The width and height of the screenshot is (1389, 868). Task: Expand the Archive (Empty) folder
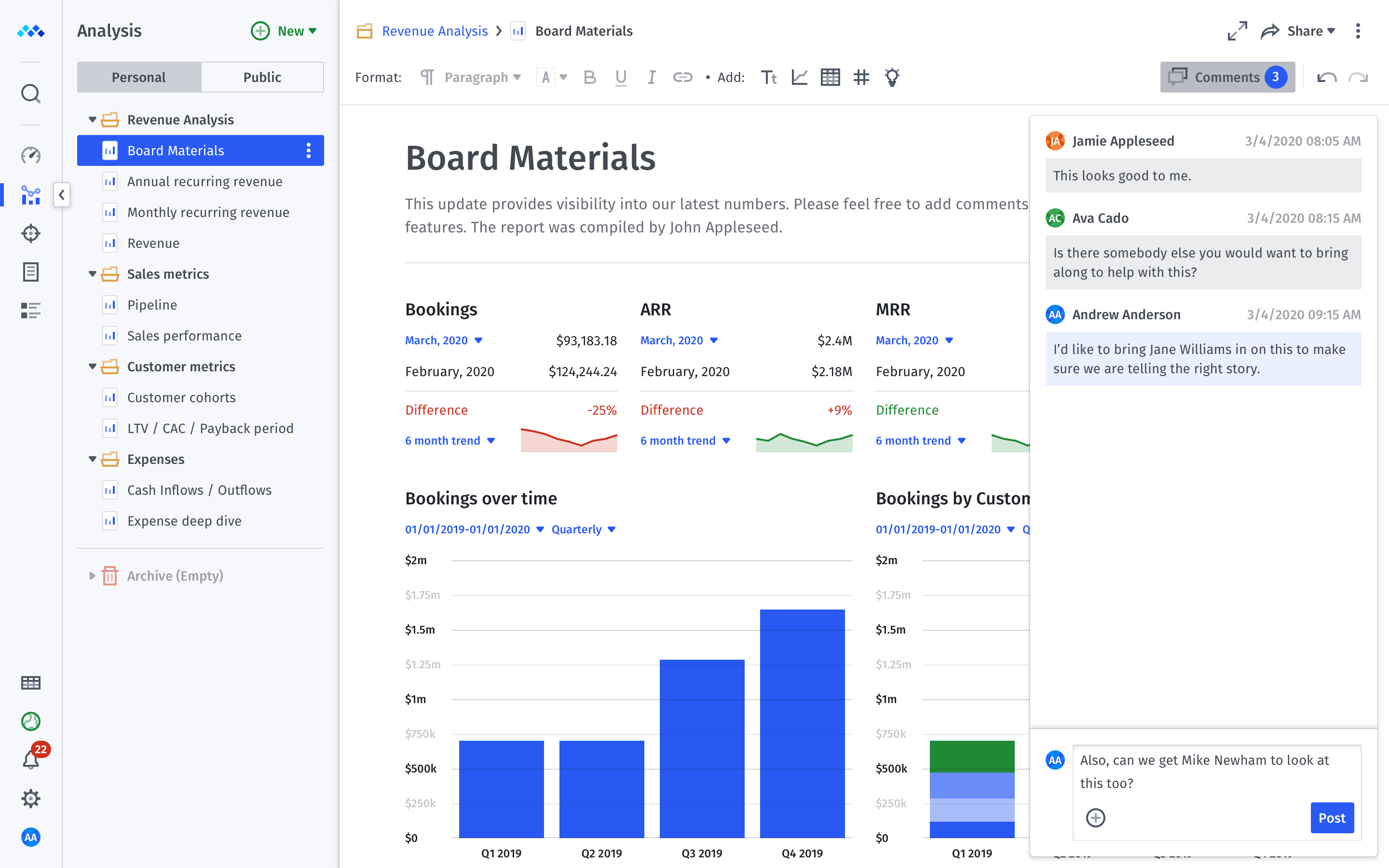[93, 576]
